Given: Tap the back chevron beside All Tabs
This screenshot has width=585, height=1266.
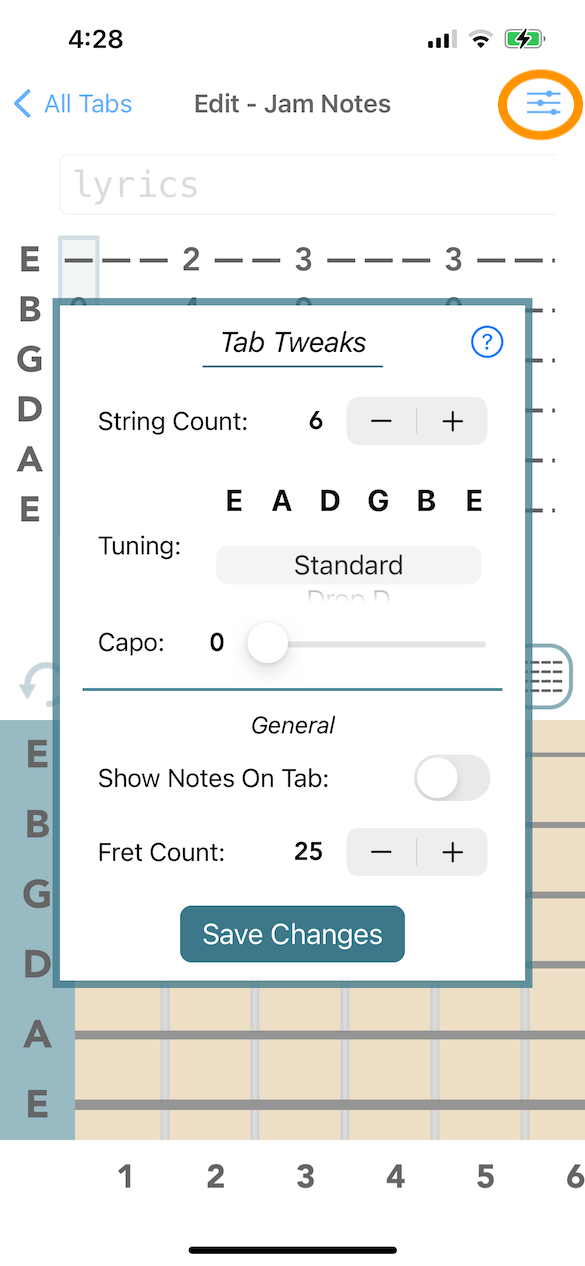Looking at the screenshot, I should pos(20,103).
